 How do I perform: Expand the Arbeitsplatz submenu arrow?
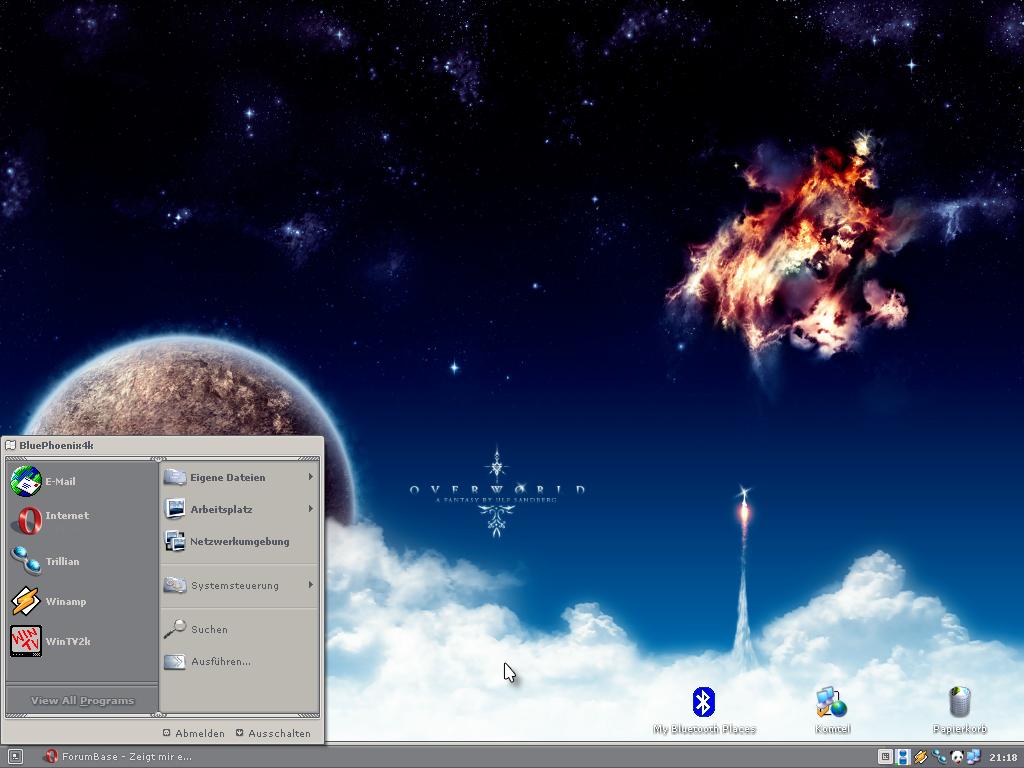pyautogui.click(x=311, y=509)
